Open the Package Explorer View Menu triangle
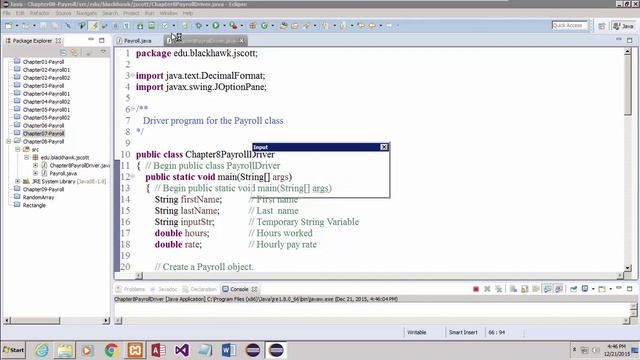Image resolution: width=640 pixels, height=360 pixels. [103, 52]
